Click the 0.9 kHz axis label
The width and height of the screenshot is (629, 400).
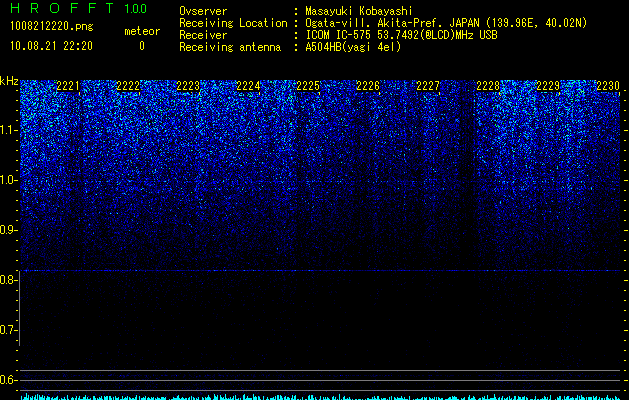(x=9, y=230)
